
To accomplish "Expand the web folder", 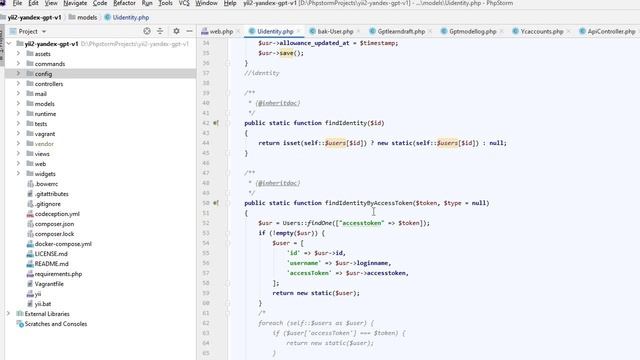I will [18, 164].
